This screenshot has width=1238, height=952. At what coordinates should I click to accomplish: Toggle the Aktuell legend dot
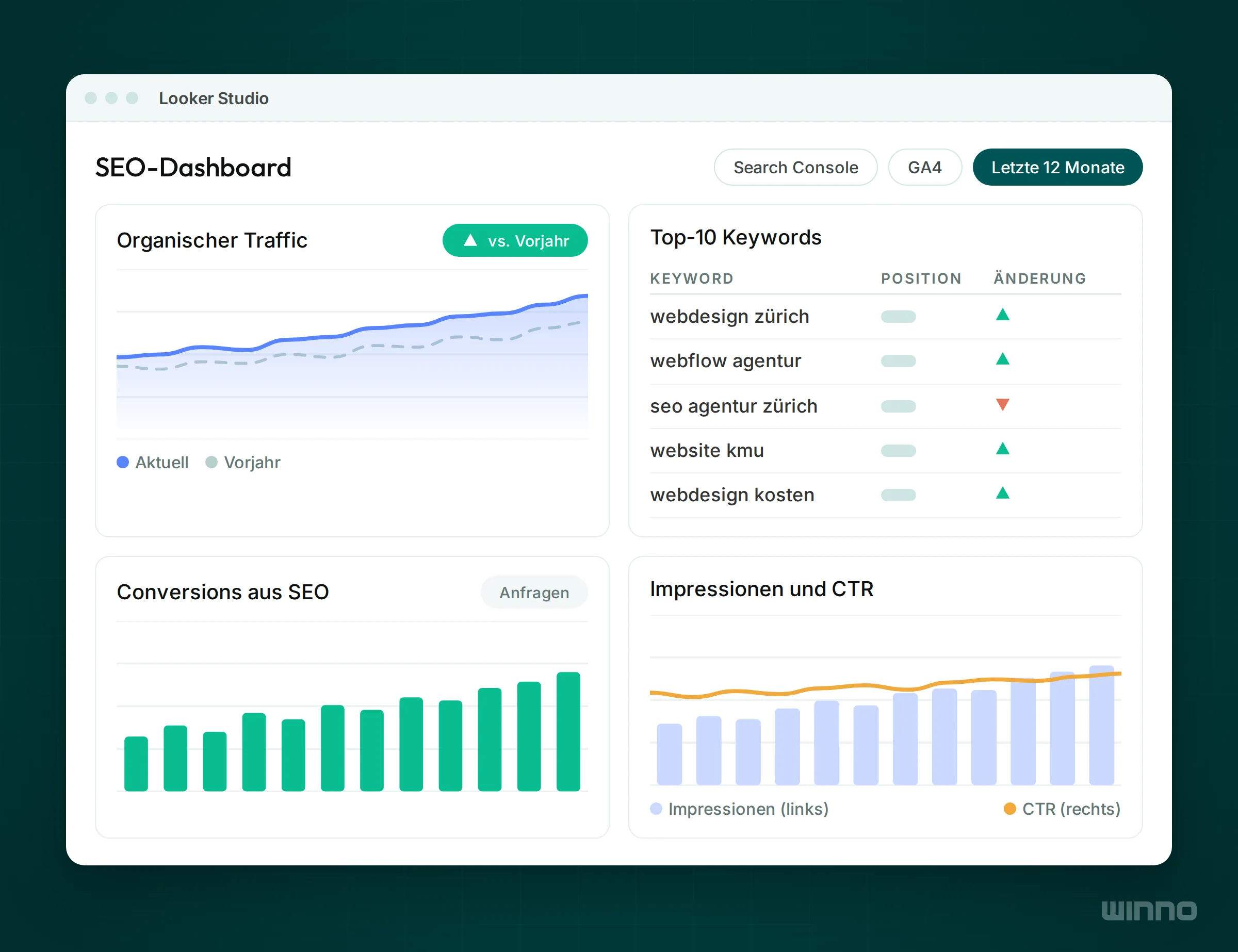(x=122, y=463)
